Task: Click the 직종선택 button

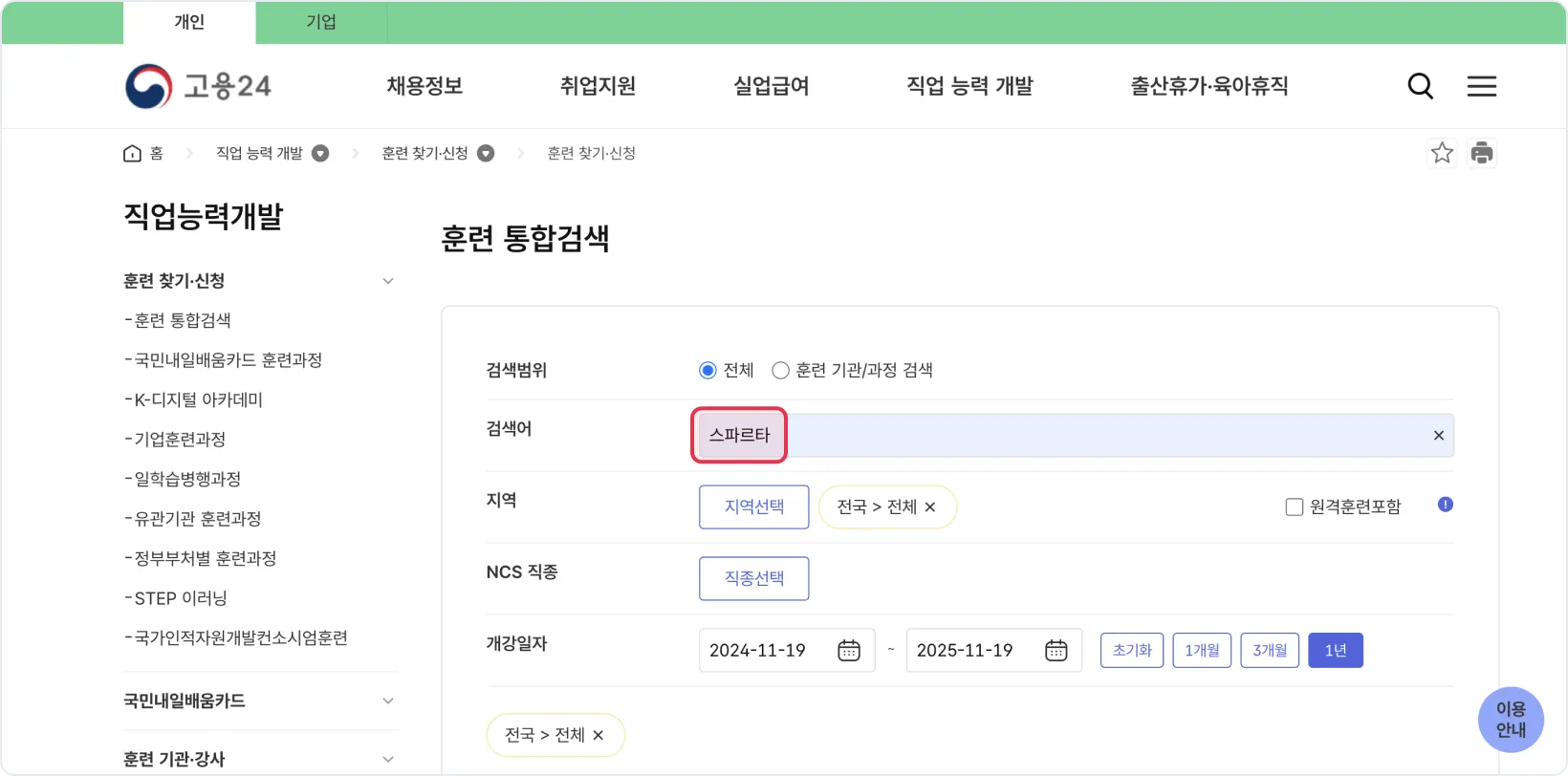Action: coord(753,579)
